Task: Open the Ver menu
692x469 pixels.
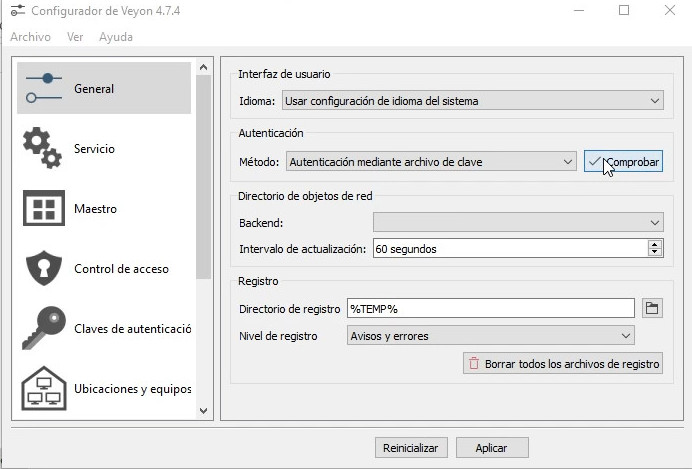Action: pos(75,37)
